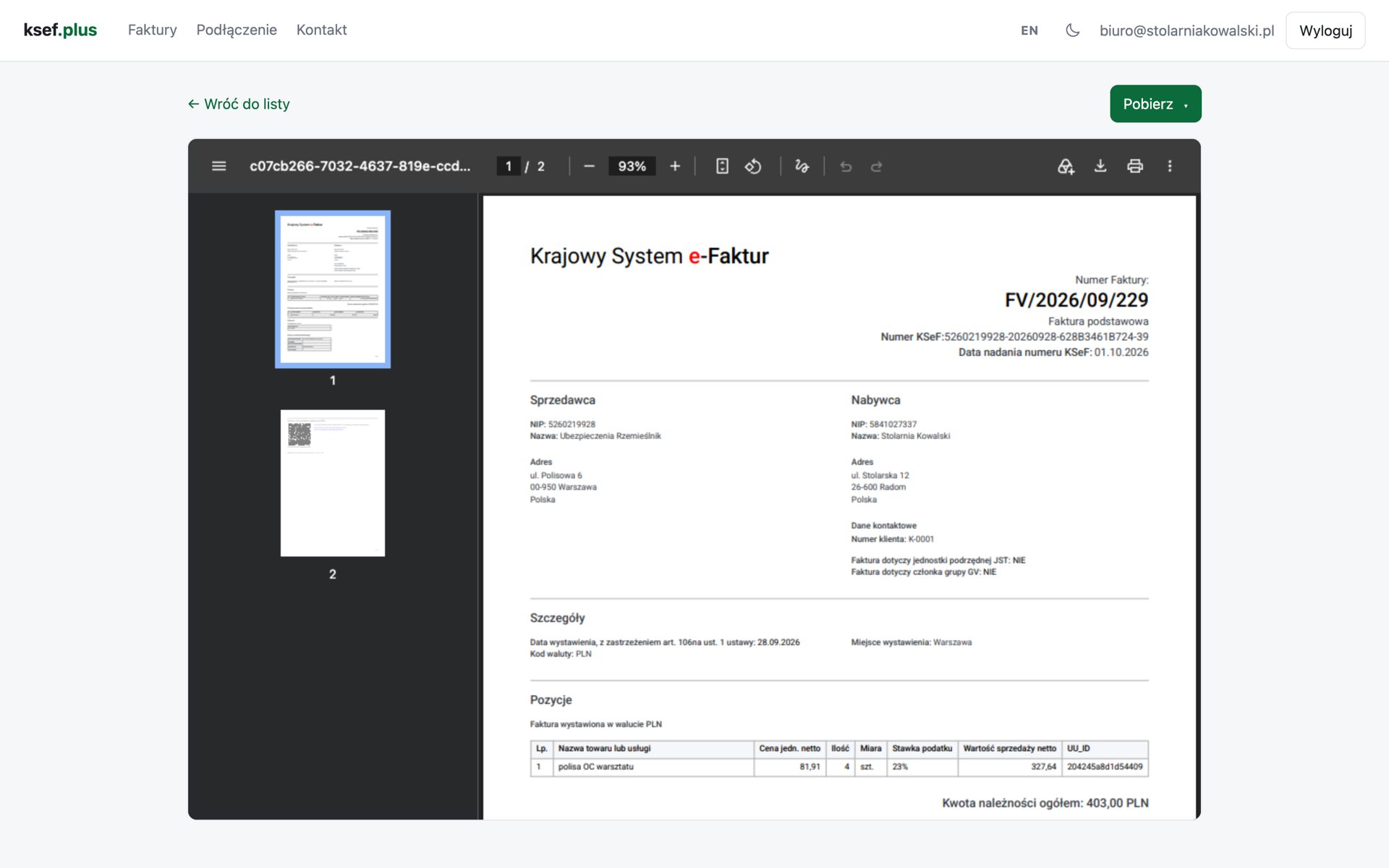Open the Kontakt navigation item
The width and height of the screenshot is (1389, 868).
[322, 30]
